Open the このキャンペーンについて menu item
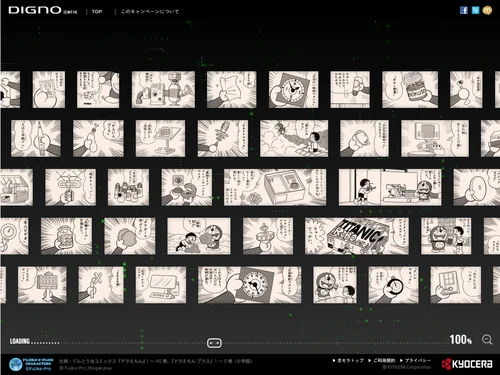 point(150,12)
